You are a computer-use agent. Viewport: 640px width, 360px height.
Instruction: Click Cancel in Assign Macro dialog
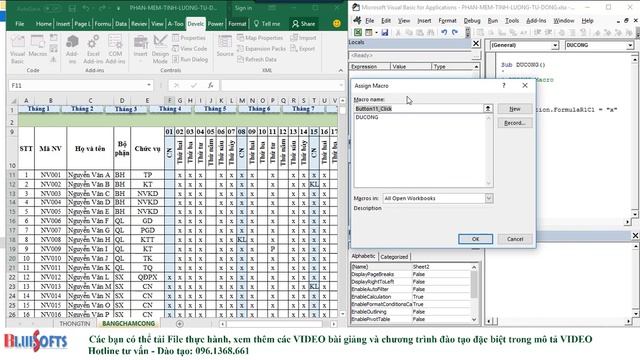click(x=515, y=239)
